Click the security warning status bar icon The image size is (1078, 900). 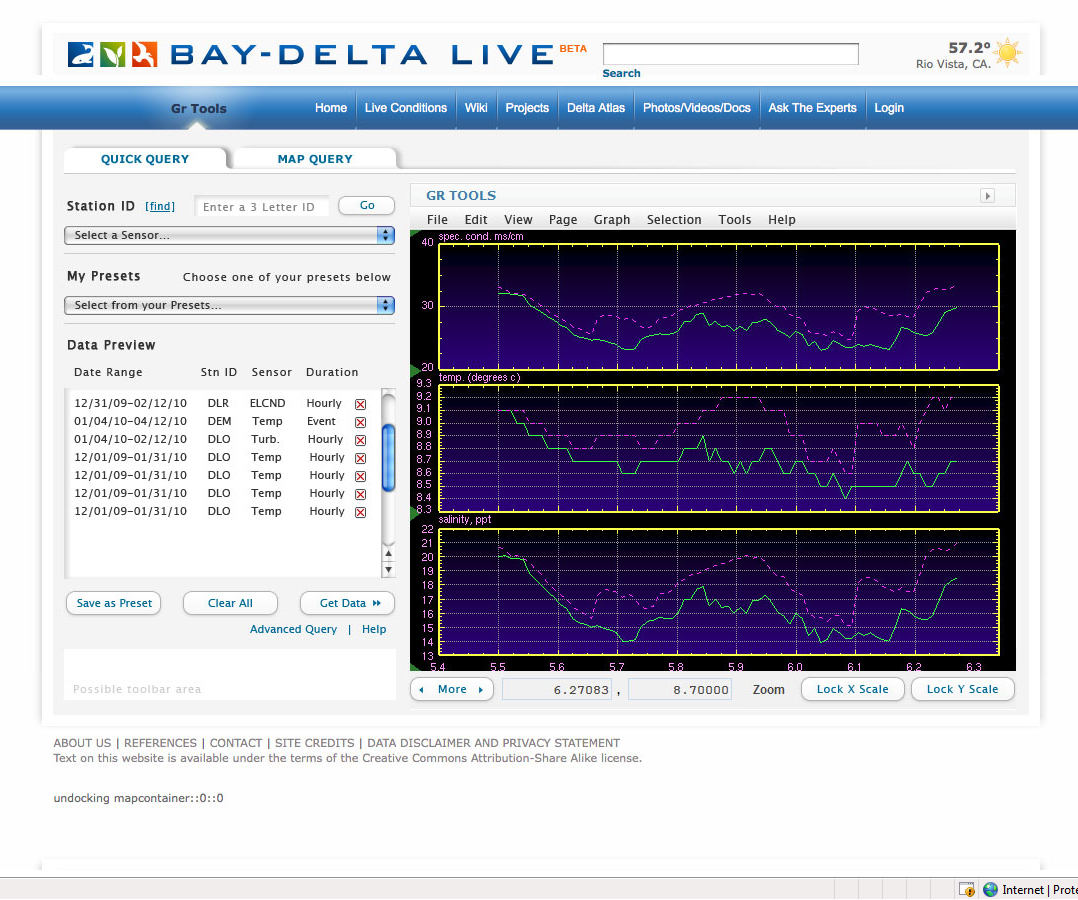pyautogui.click(x=967, y=890)
